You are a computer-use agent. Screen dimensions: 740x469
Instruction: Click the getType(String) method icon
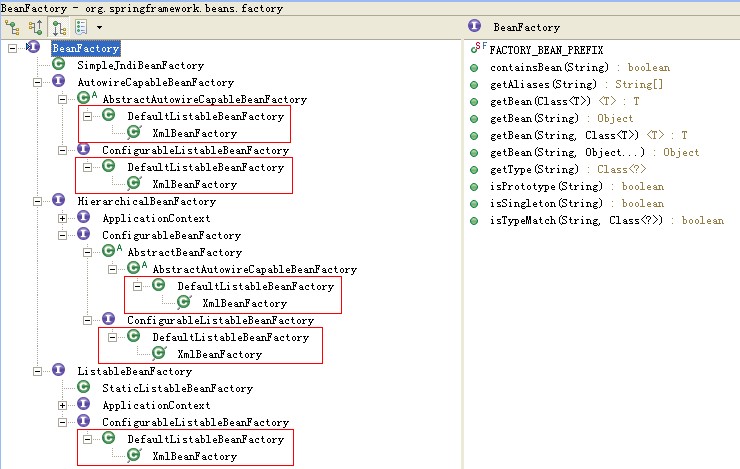(474, 170)
